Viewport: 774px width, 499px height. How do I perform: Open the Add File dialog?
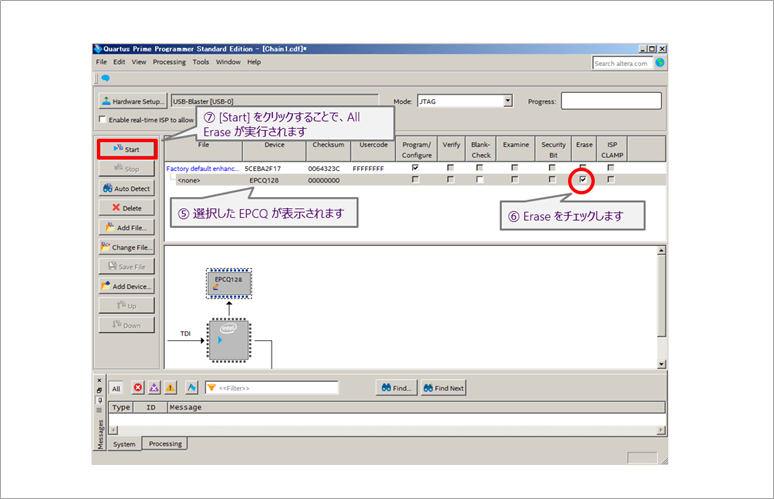pos(127,228)
